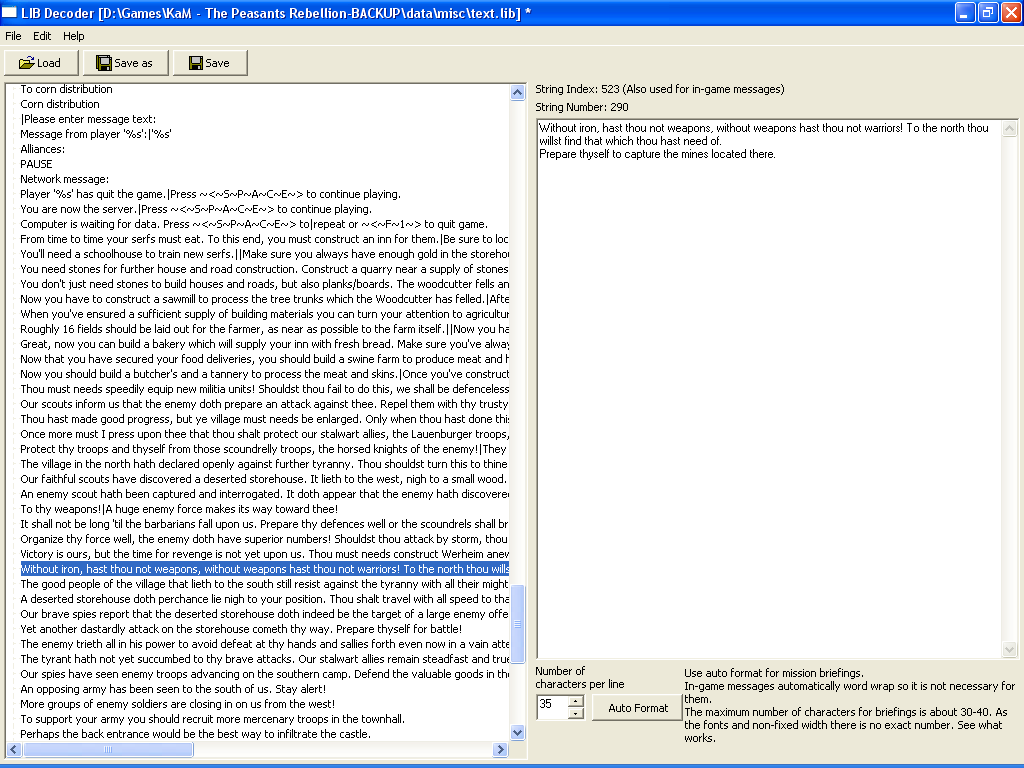Open the Edit menu
This screenshot has width=1024, height=768.
[x=42, y=36]
